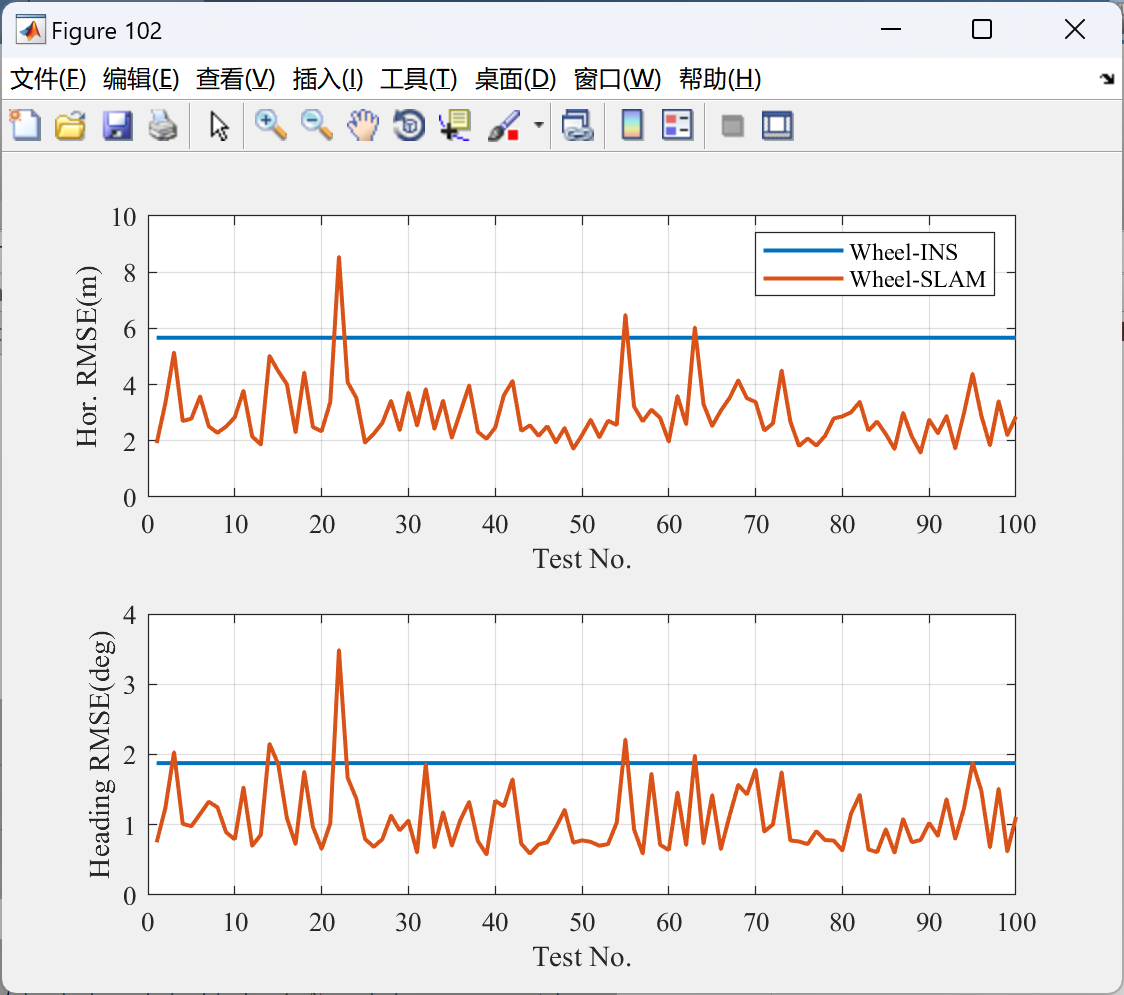Enable the Data Cursor tool
The width and height of the screenshot is (1124, 995).
(455, 125)
